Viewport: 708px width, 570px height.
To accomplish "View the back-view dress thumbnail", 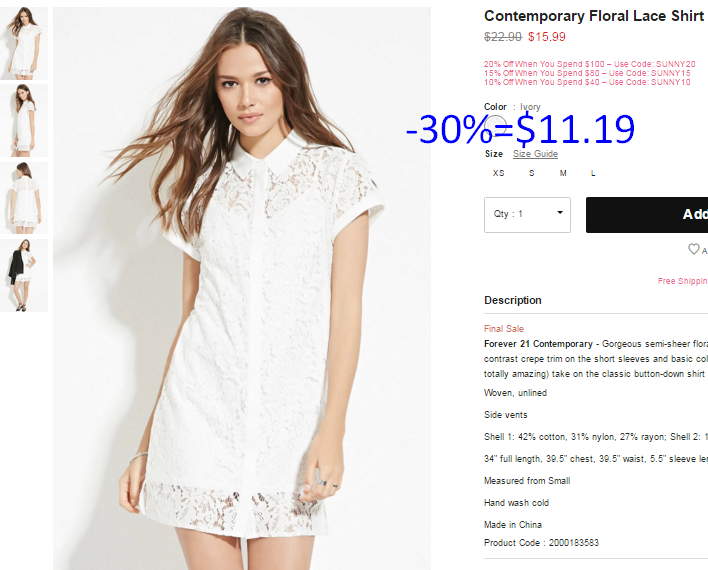I will coord(24,198).
